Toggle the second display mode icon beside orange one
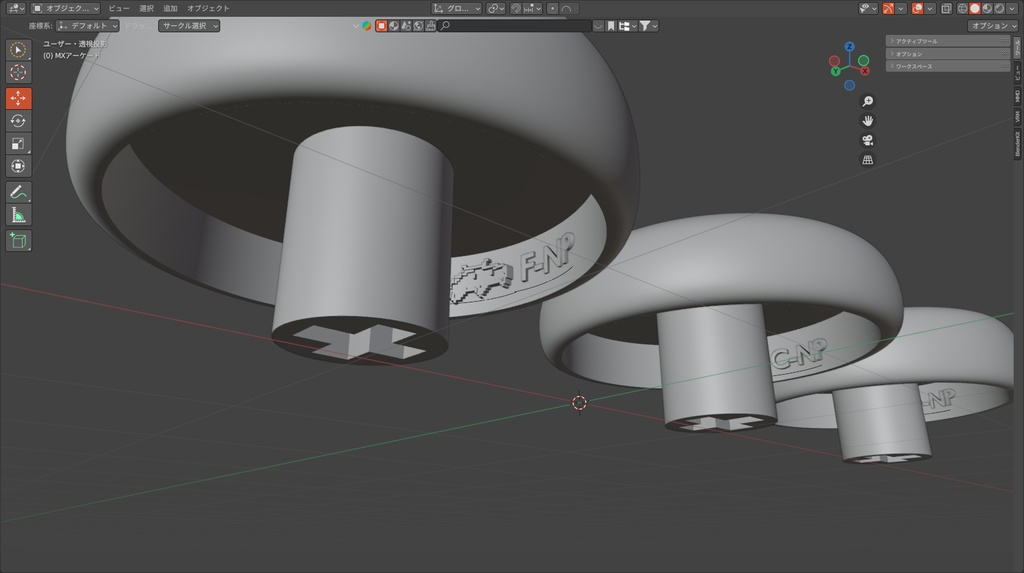The height and width of the screenshot is (573, 1024). click(x=394, y=25)
